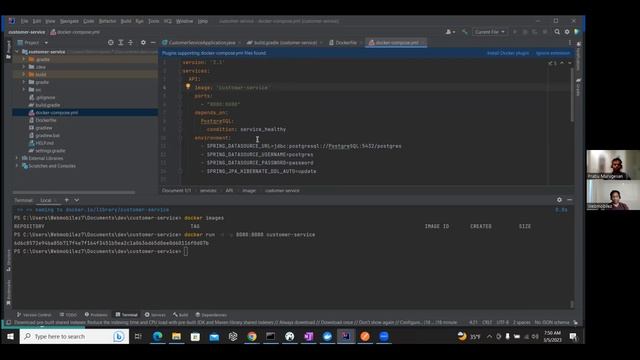Collapse the customer-service root node
640x360 pixels.
pyautogui.click(x=17, y=52)
